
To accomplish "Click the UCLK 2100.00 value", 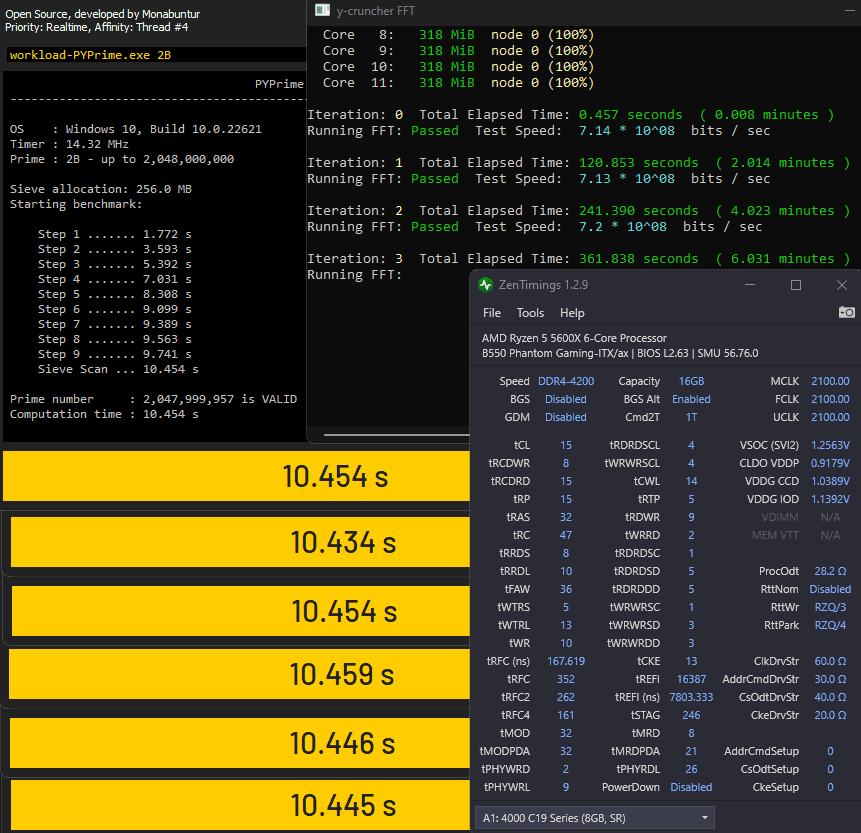I will (830, 417).
